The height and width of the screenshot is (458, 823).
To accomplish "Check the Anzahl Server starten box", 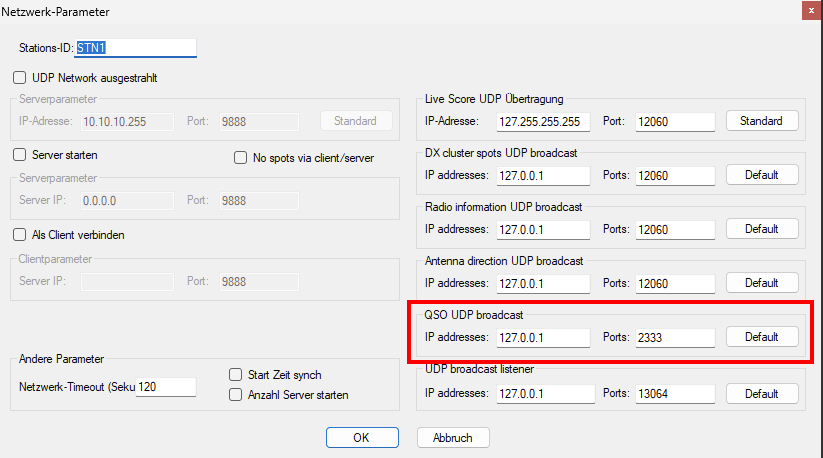I will (236, 395).
